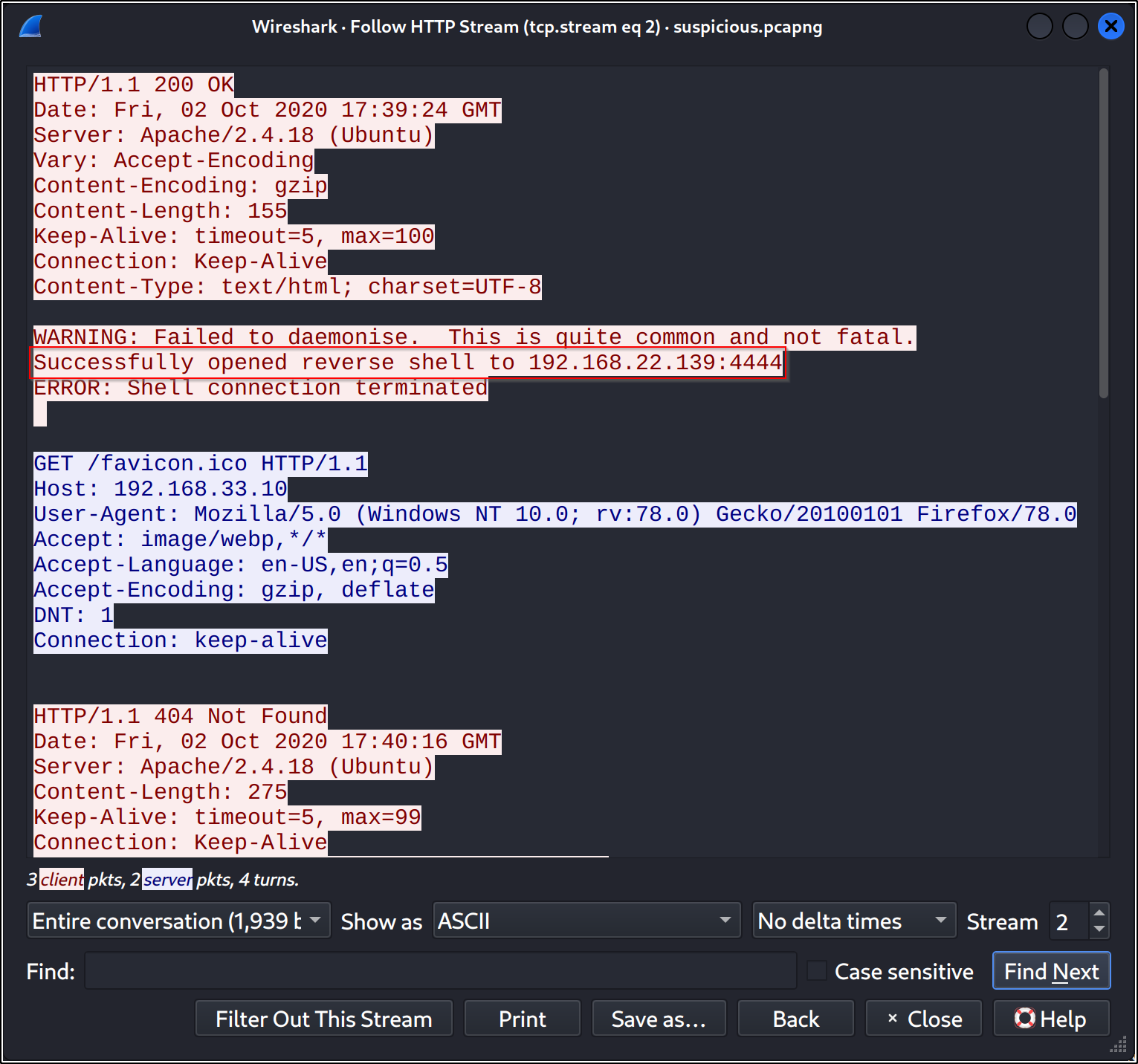Click the vertical scrollbar of stream text
This screenshot has width=1138, height=1064.
pos(1103,234)
